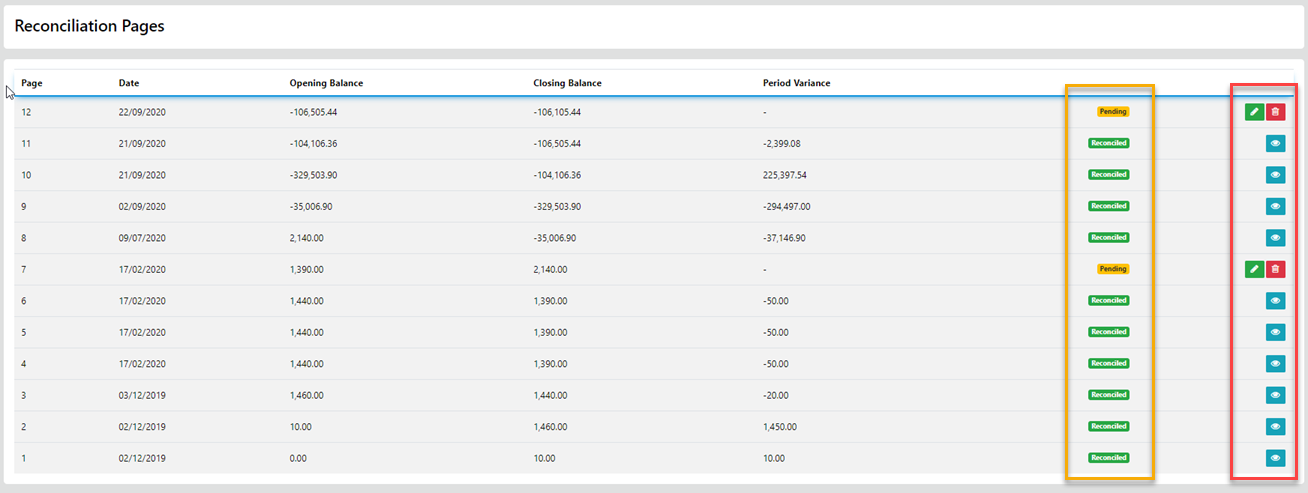This screenshot has height=493, width=1308.
Task: Click the green edit icon for page 7
Action: (1254, 269)
